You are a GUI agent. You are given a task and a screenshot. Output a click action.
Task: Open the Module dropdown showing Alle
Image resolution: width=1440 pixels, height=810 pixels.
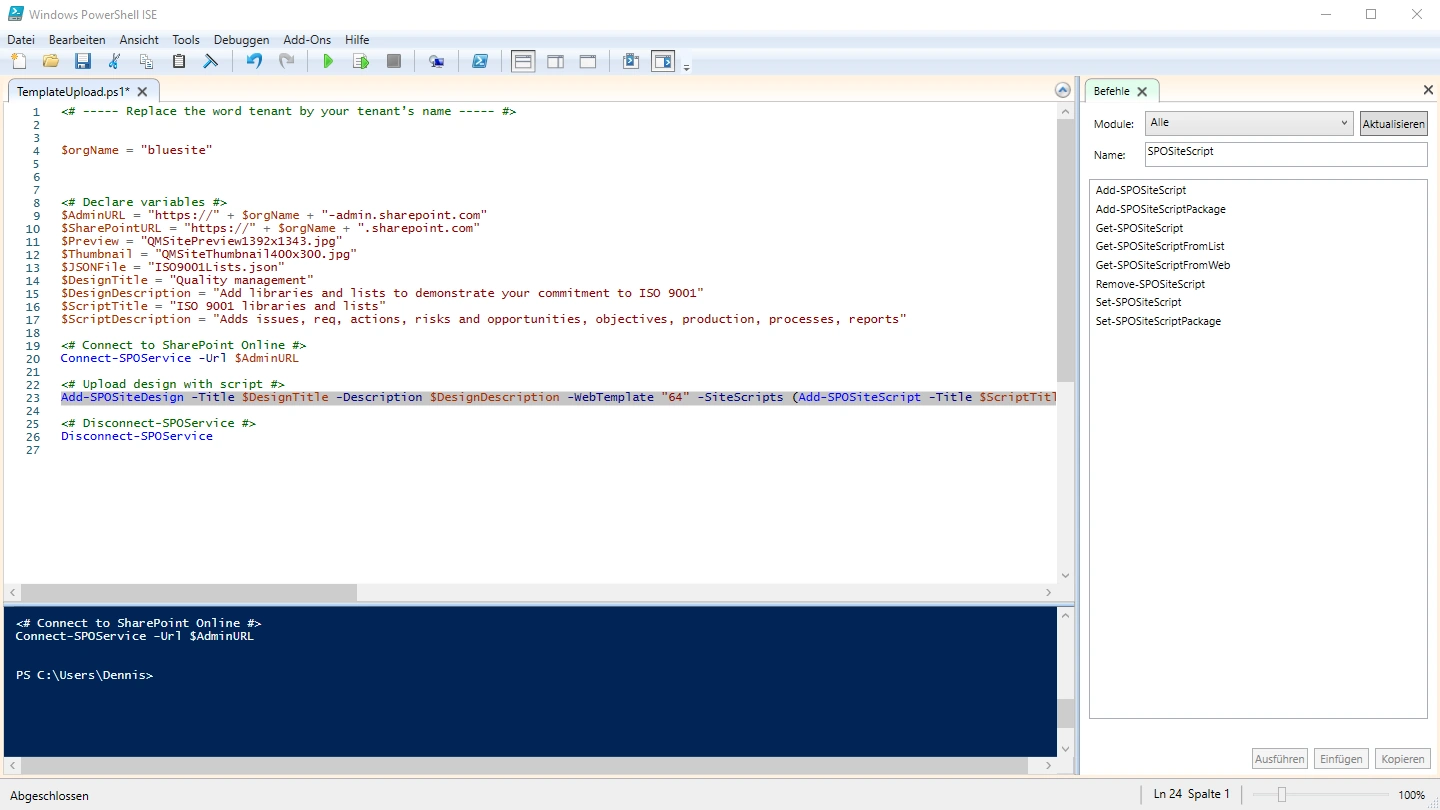(x=1249, y=123)
